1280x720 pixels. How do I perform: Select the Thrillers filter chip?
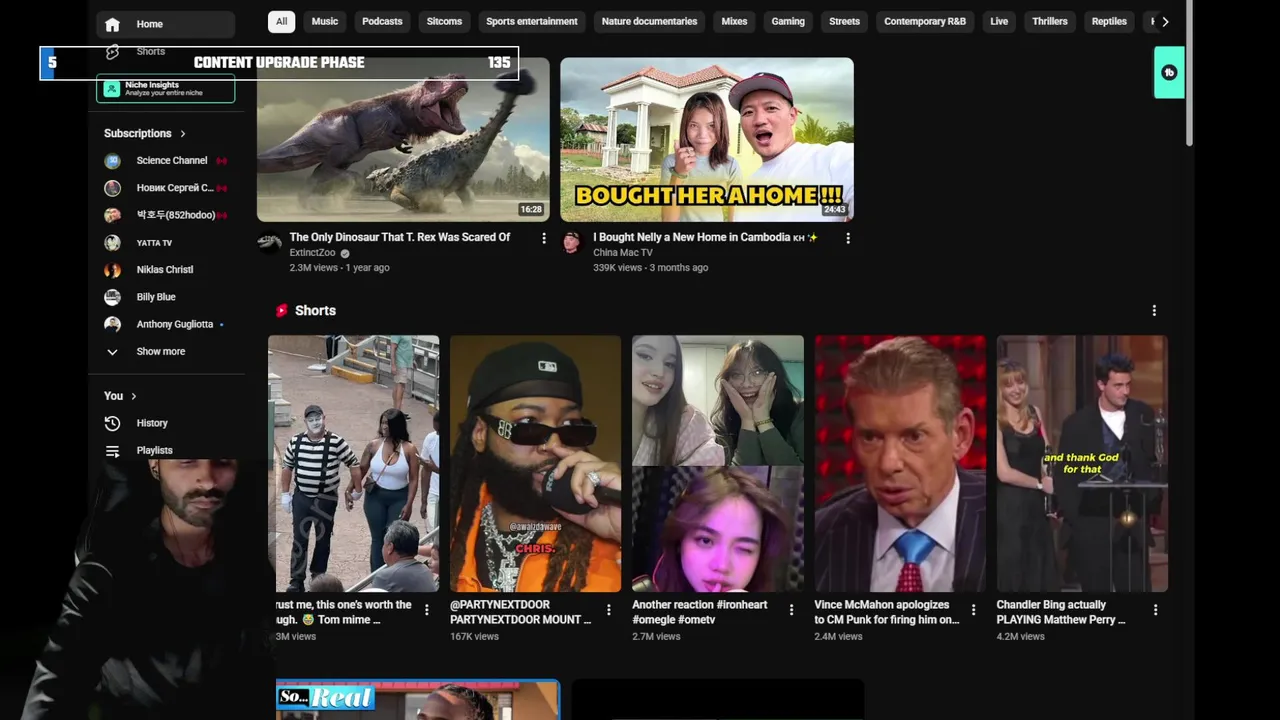pyautogui.click(x=1050, y=21)
